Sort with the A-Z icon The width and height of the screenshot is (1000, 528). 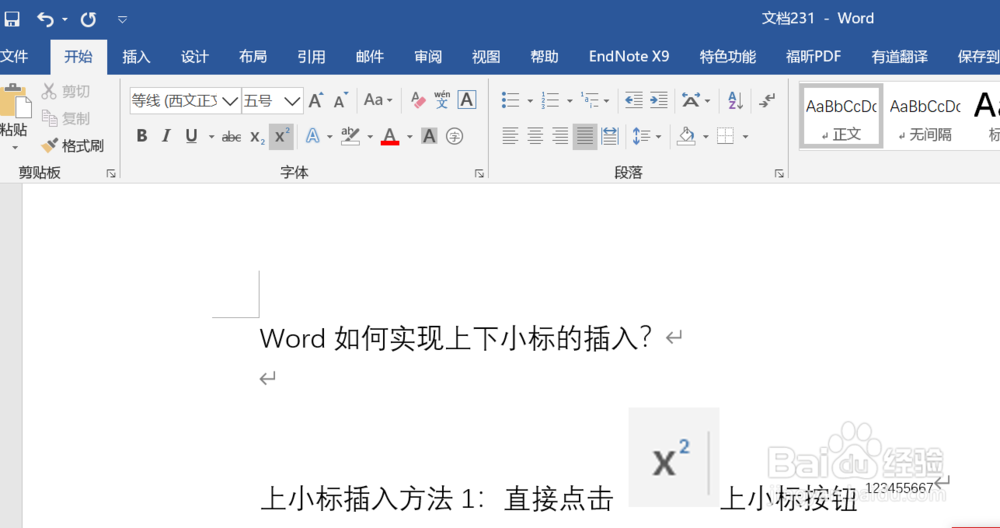[x=735, y=100]
